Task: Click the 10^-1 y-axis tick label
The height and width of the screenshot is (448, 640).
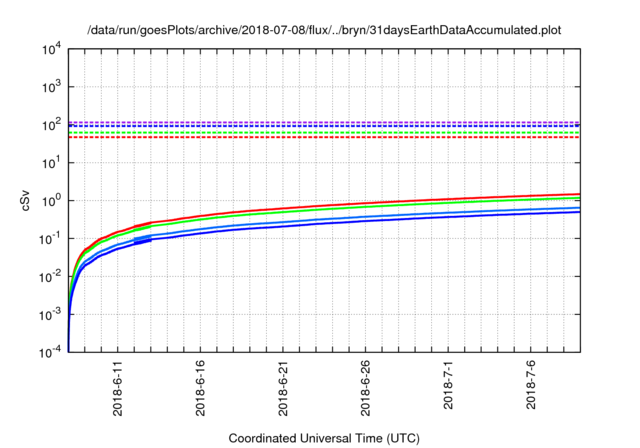Action: point(50,239)
